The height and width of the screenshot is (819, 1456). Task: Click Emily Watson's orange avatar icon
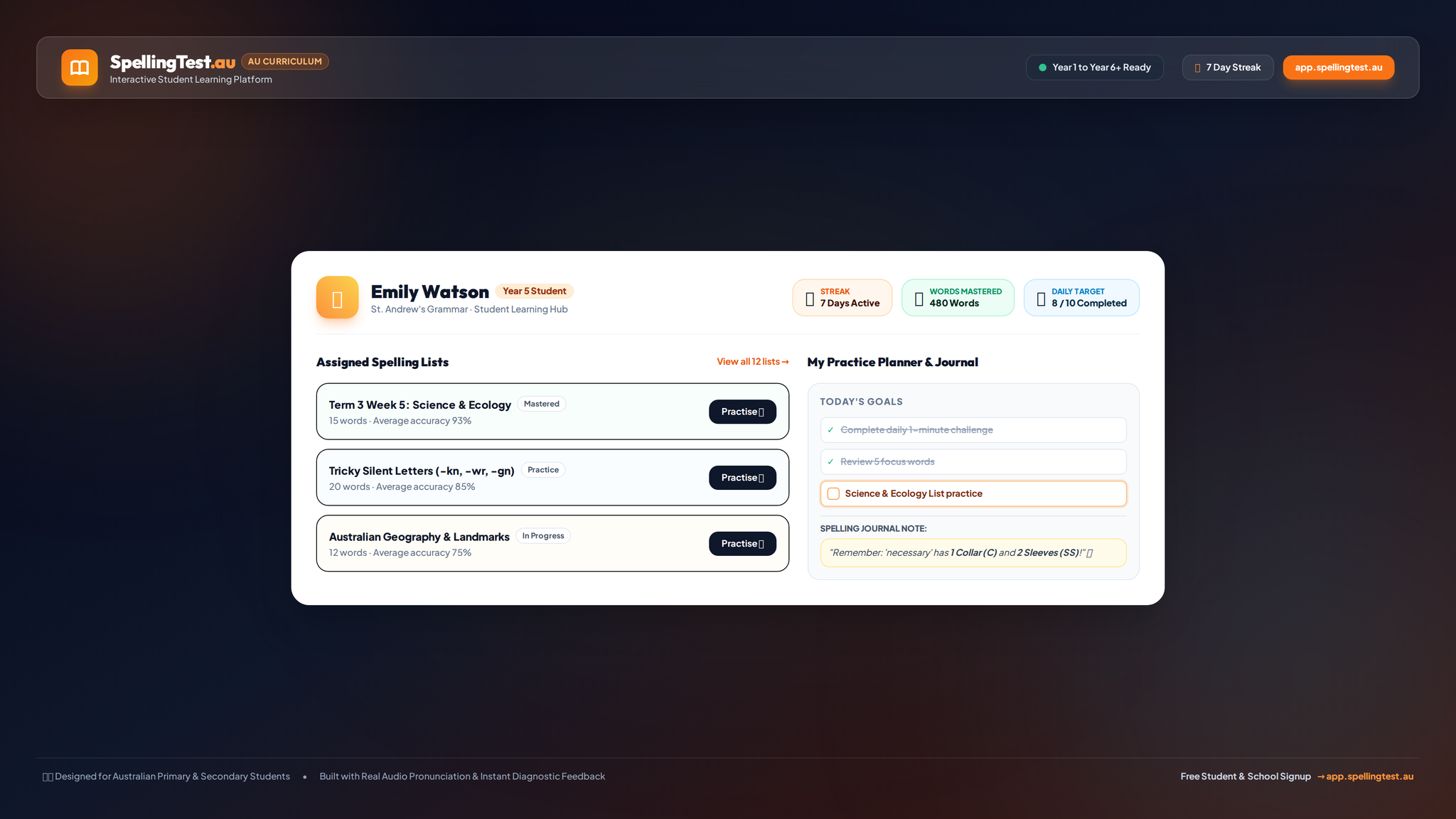337,297
